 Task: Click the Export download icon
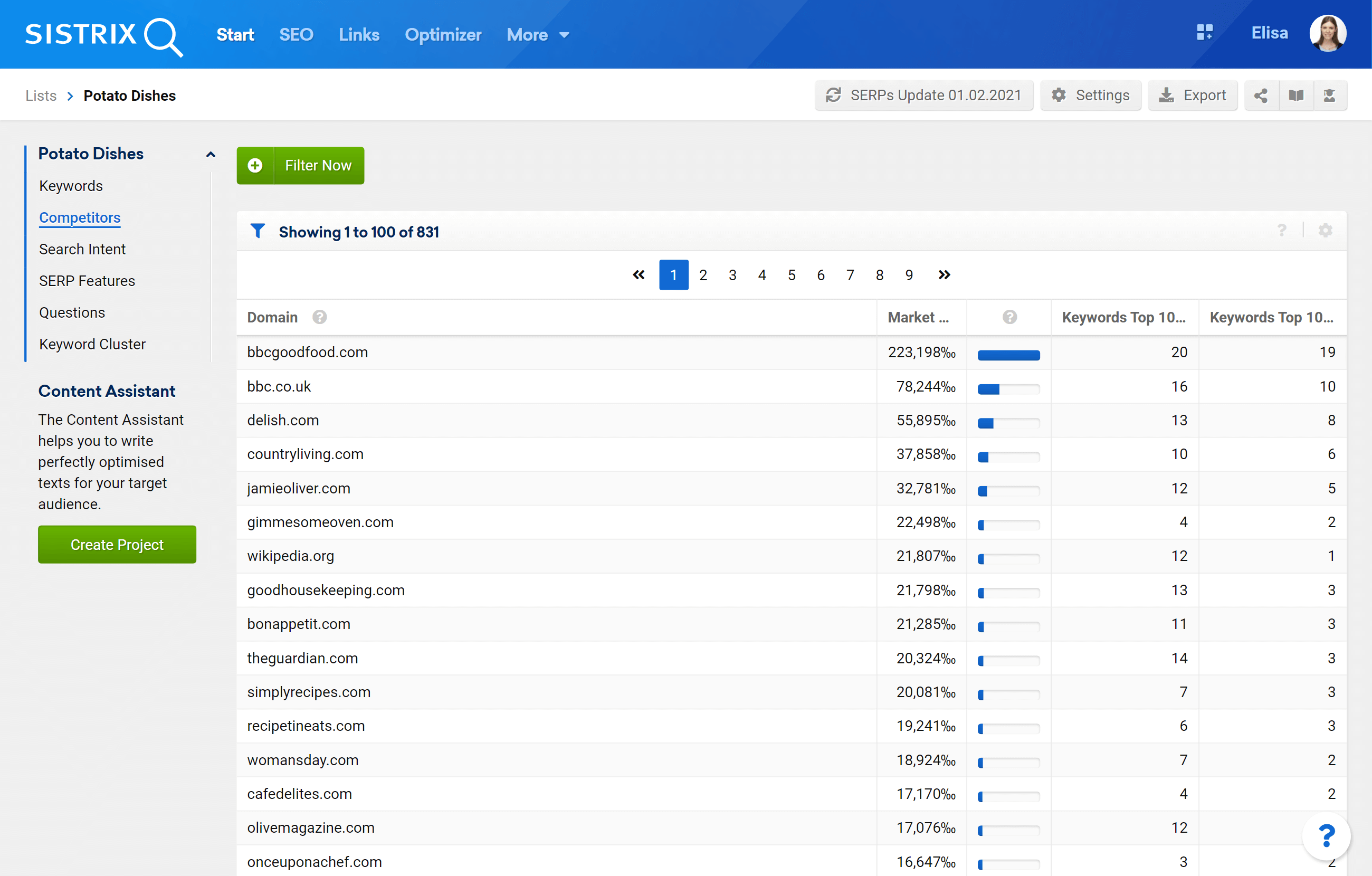click(1166, 95)
